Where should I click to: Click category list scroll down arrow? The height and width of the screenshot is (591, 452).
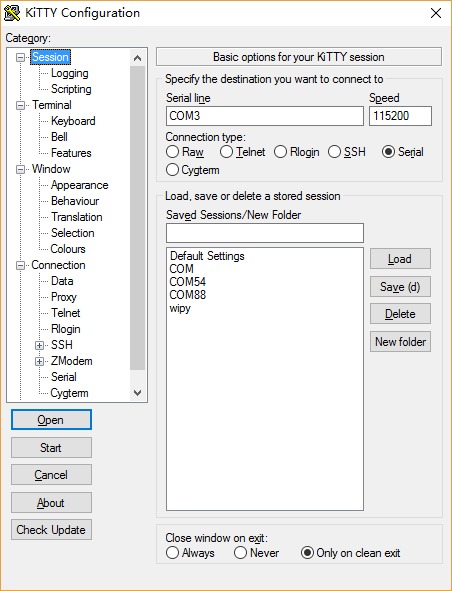[x=138, y=393]
